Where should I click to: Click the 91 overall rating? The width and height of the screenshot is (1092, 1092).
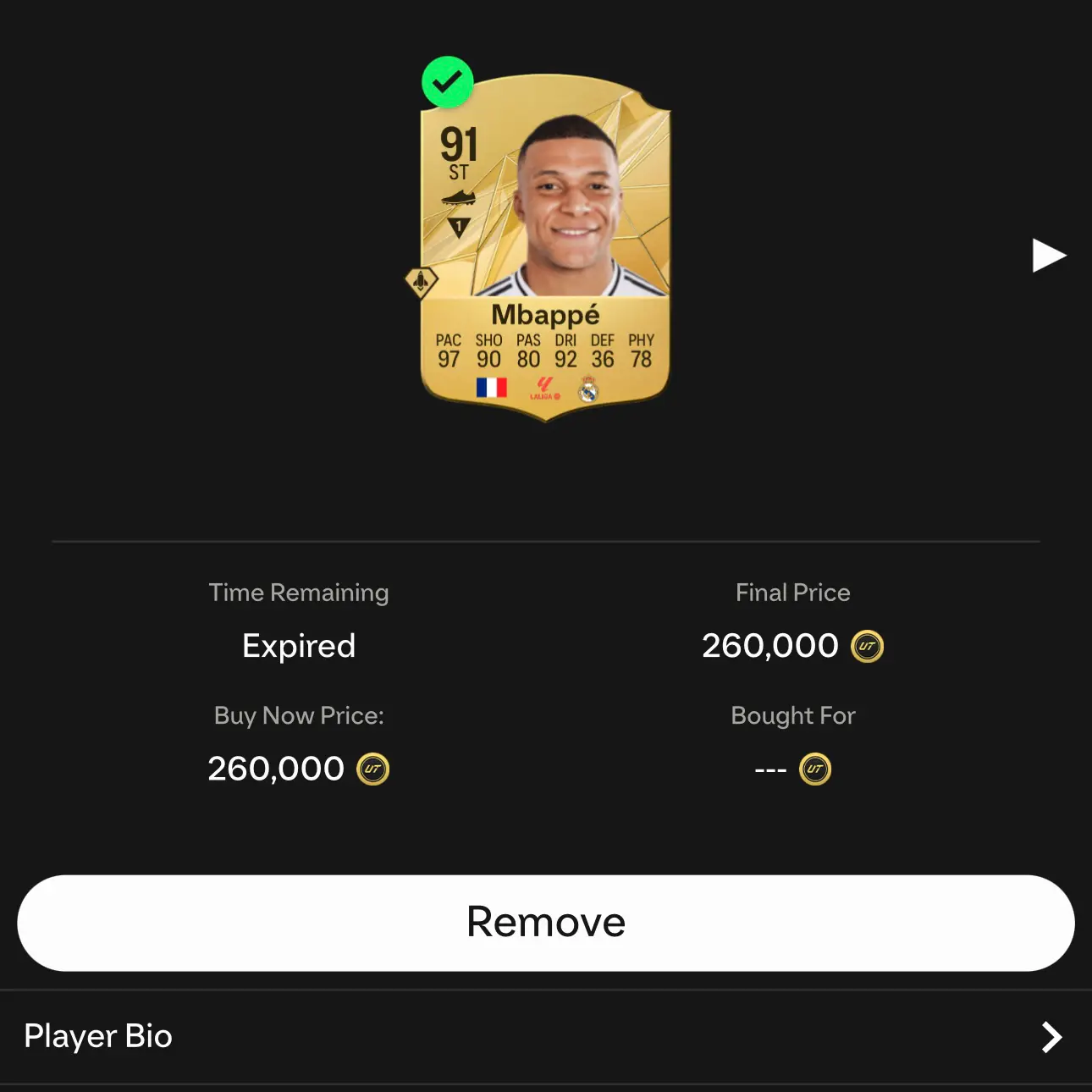[459, 144]
